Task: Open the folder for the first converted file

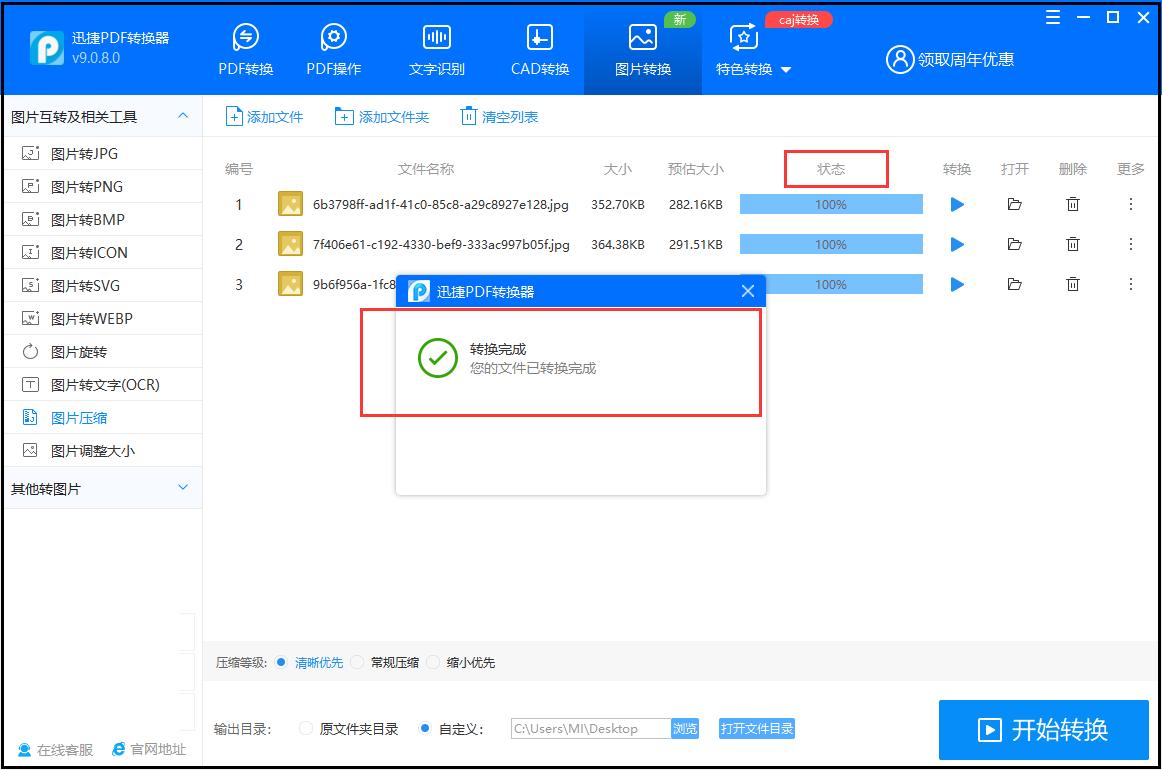Action: [1014, 203]
